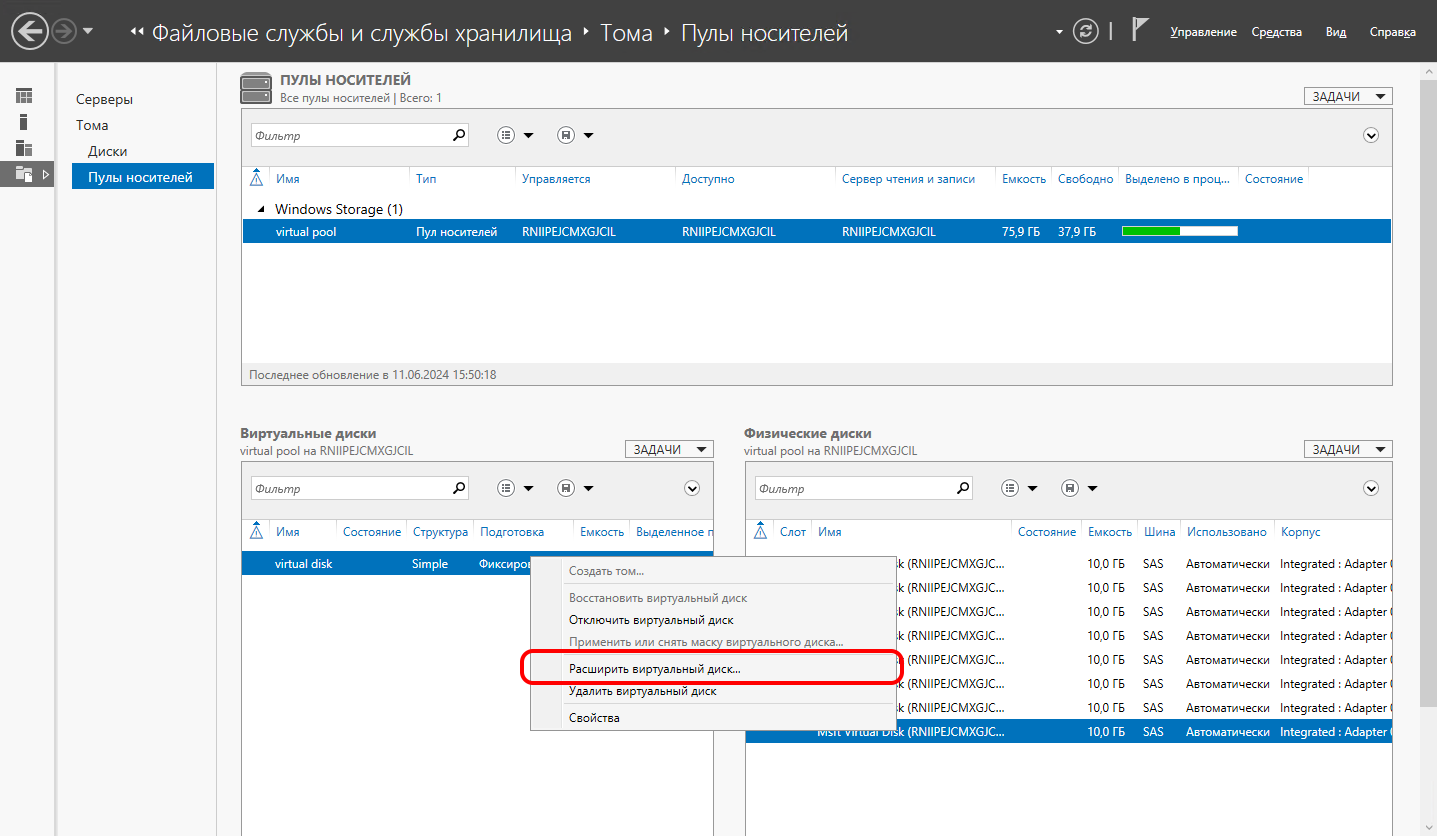Click the Forward navigation arrow

click(x=64, y=32)
